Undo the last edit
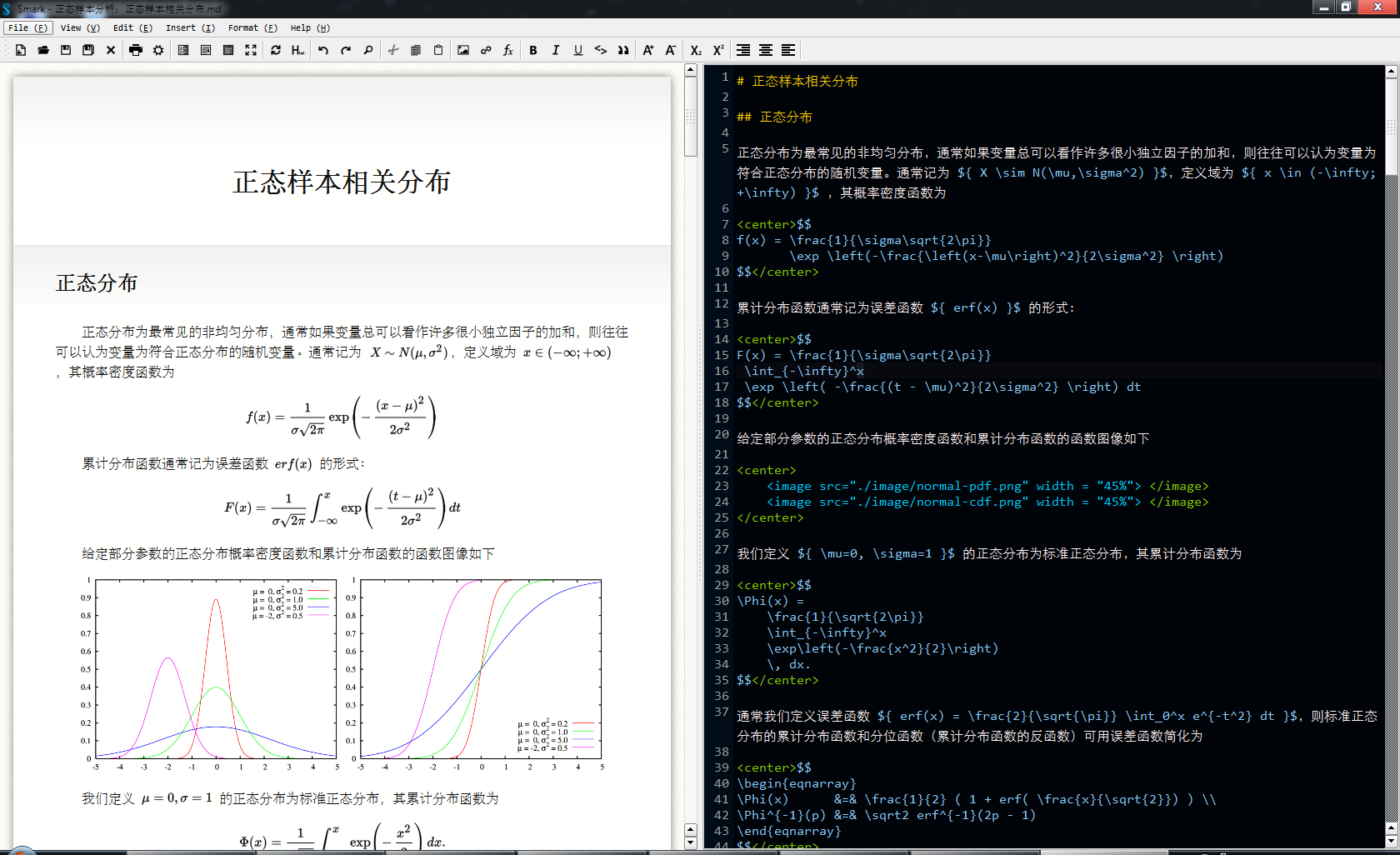The image size is (1400, 855). (x=323, y=50)
